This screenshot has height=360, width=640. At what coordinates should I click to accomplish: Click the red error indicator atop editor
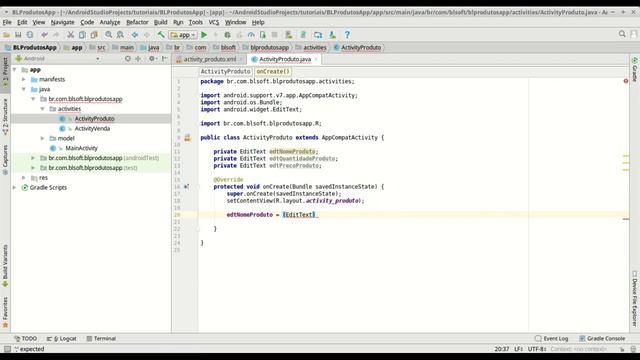coord(626,81)
